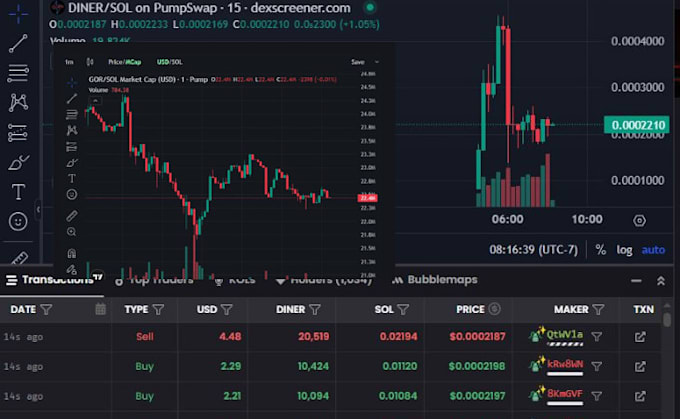680x419 pixels.
Task: Click the 2.21 USD amount cell
Action: tap(232, 396)
